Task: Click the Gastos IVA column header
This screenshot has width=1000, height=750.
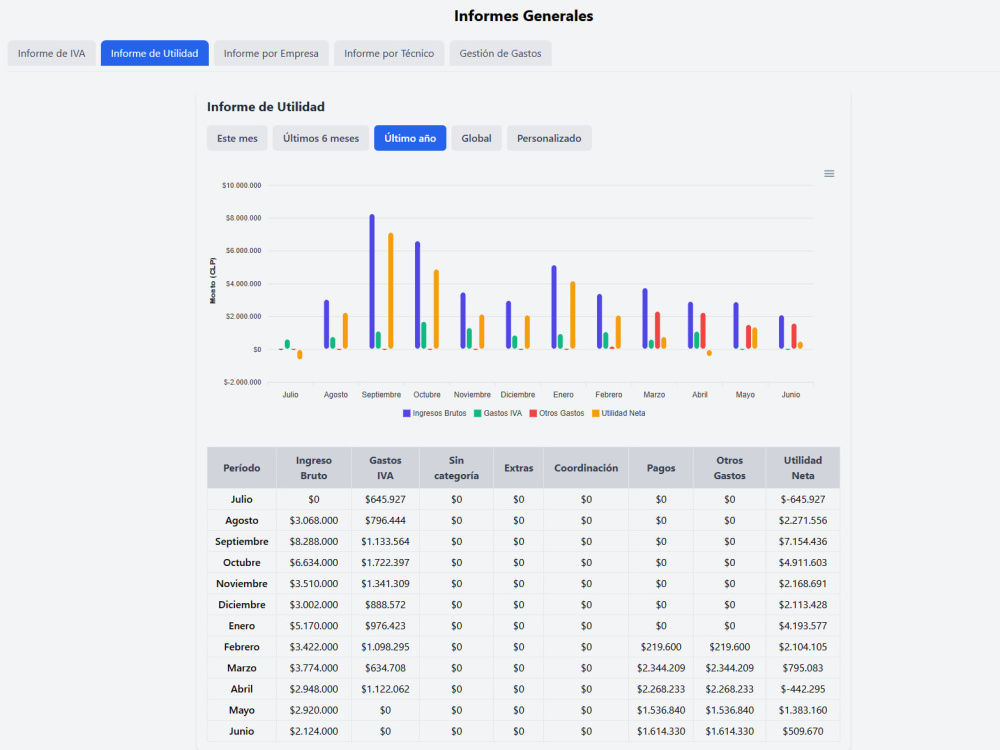Action: pyautogui.click(x=385, y=468)
